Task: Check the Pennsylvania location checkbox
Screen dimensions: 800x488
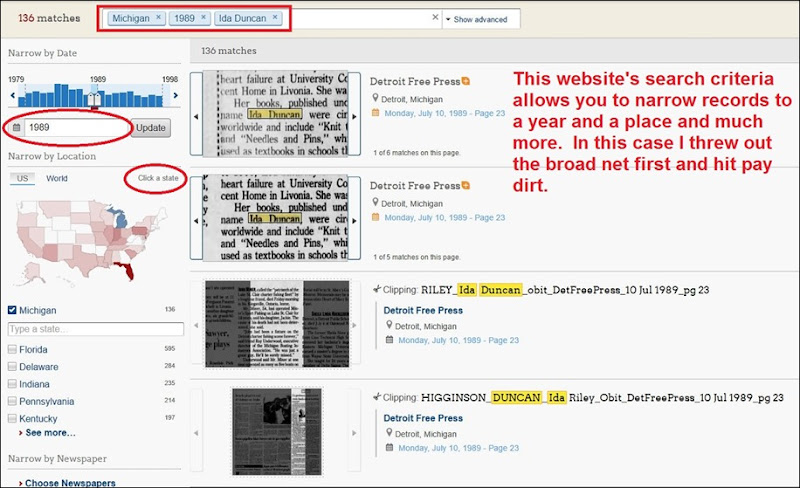Action: point(12,401)
